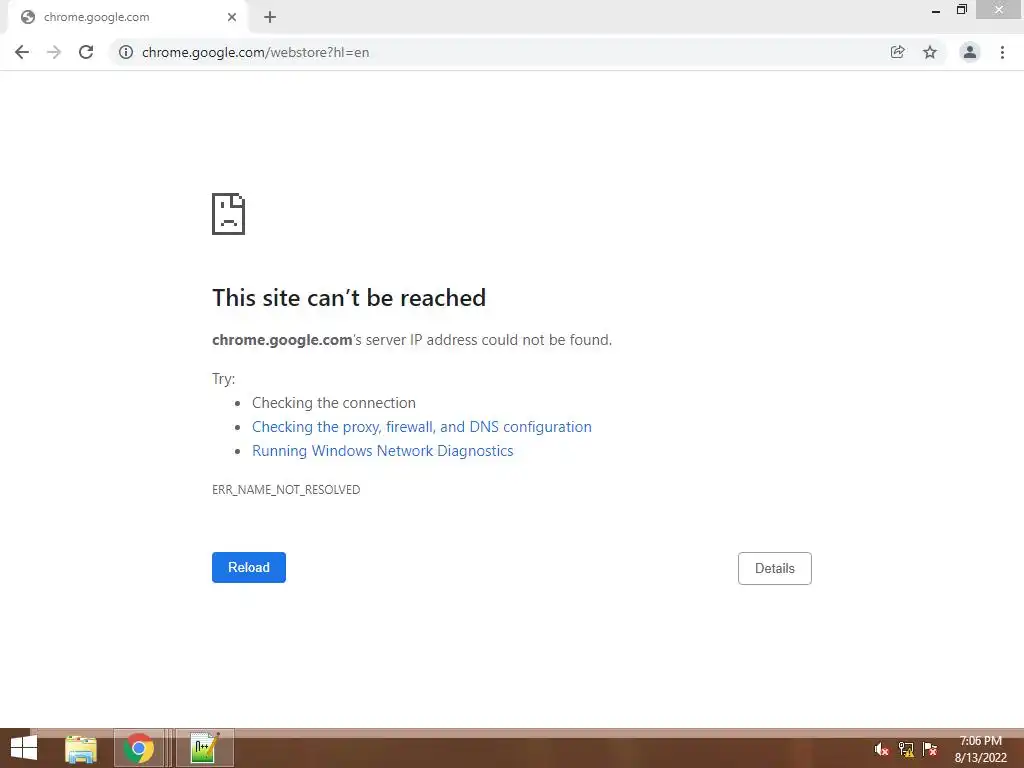1024x768 pixels.
Task: Click the sad page error icon
Action: pyautogui.click(x=229, y=214)
